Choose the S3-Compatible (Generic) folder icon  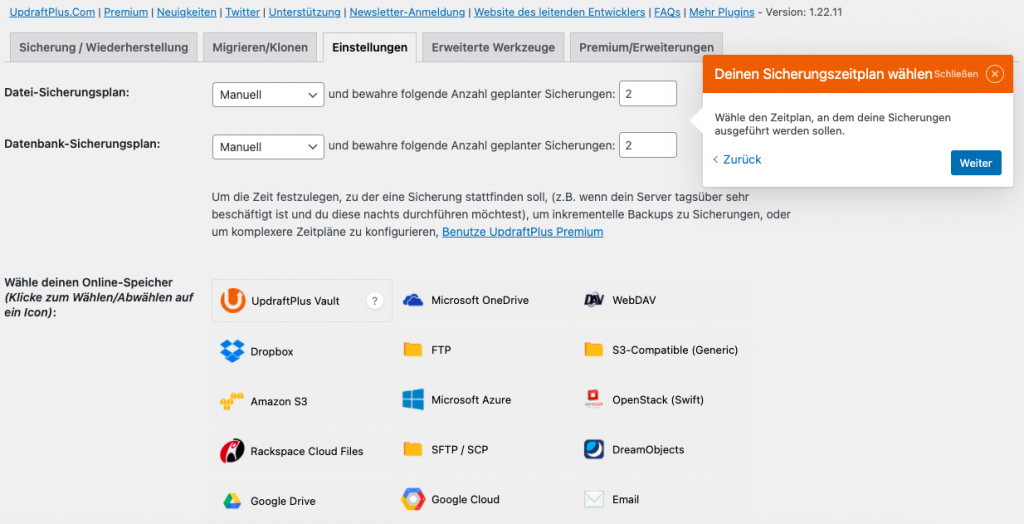click(x=594, y=350)
